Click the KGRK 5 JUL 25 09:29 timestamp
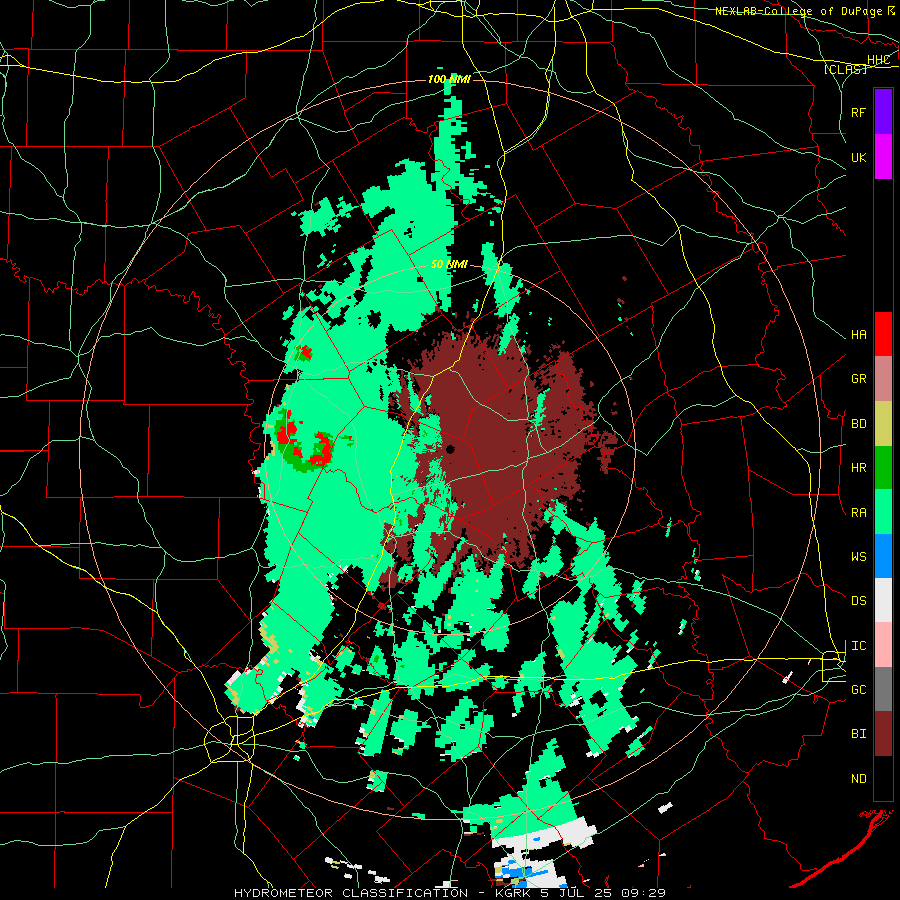The height and width of the screenshot is (900, 900). coord(580,893)
